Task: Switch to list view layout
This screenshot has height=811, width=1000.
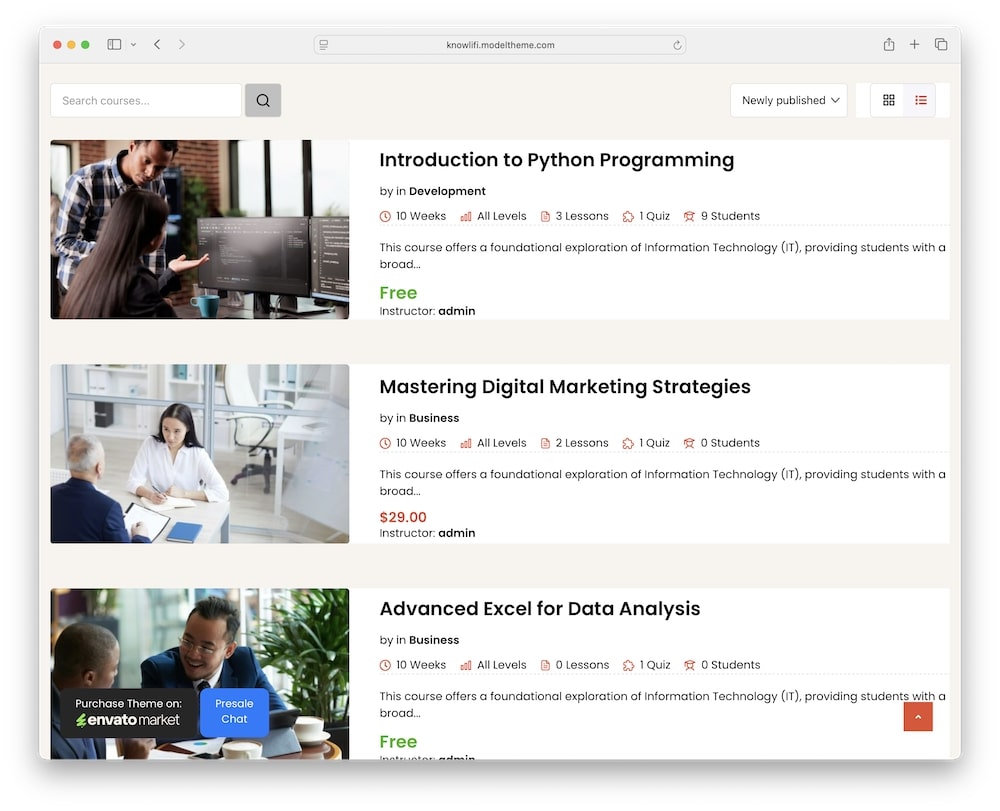Action: pos(920,100)
